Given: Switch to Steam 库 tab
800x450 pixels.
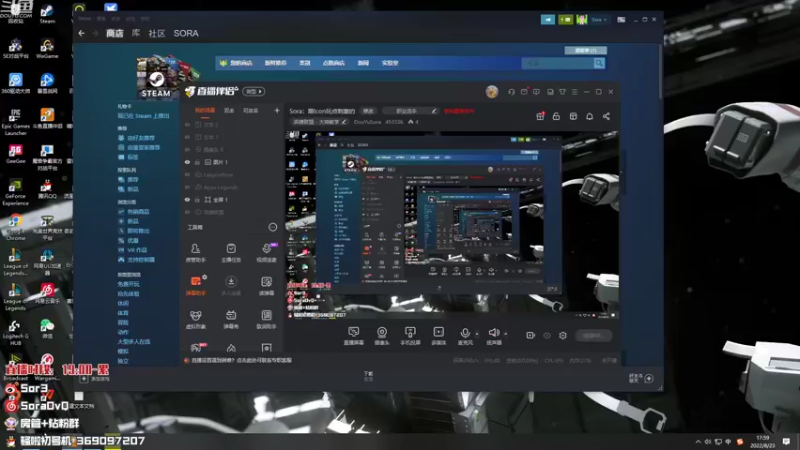Looking at the screenshot, I should point(136,33).
